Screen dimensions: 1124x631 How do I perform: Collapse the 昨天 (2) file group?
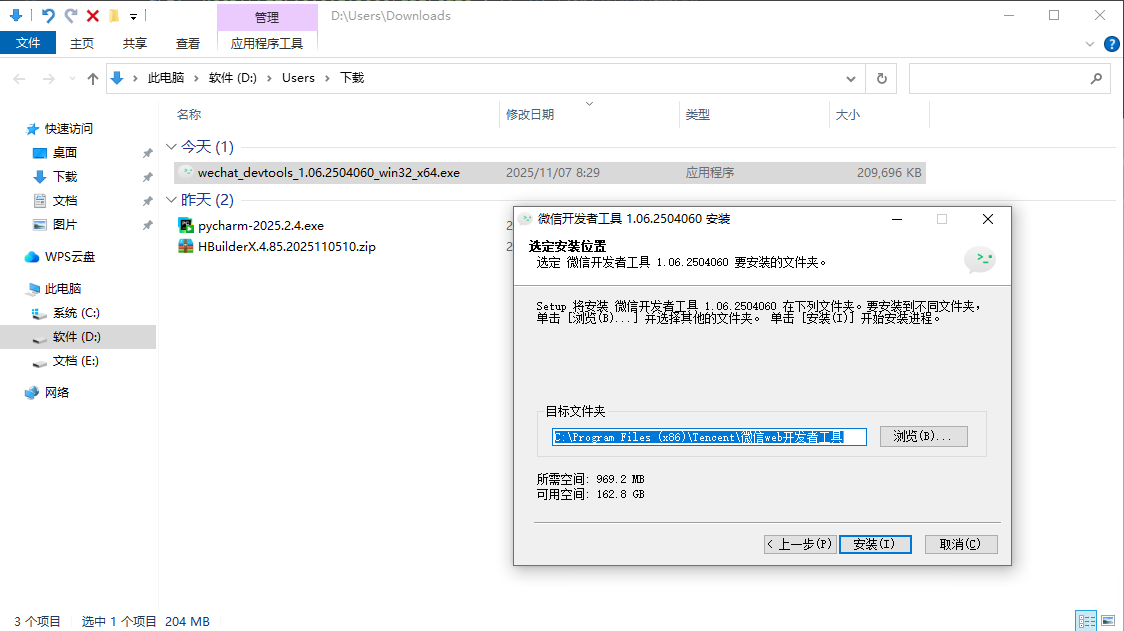click(x=171, y=200)
